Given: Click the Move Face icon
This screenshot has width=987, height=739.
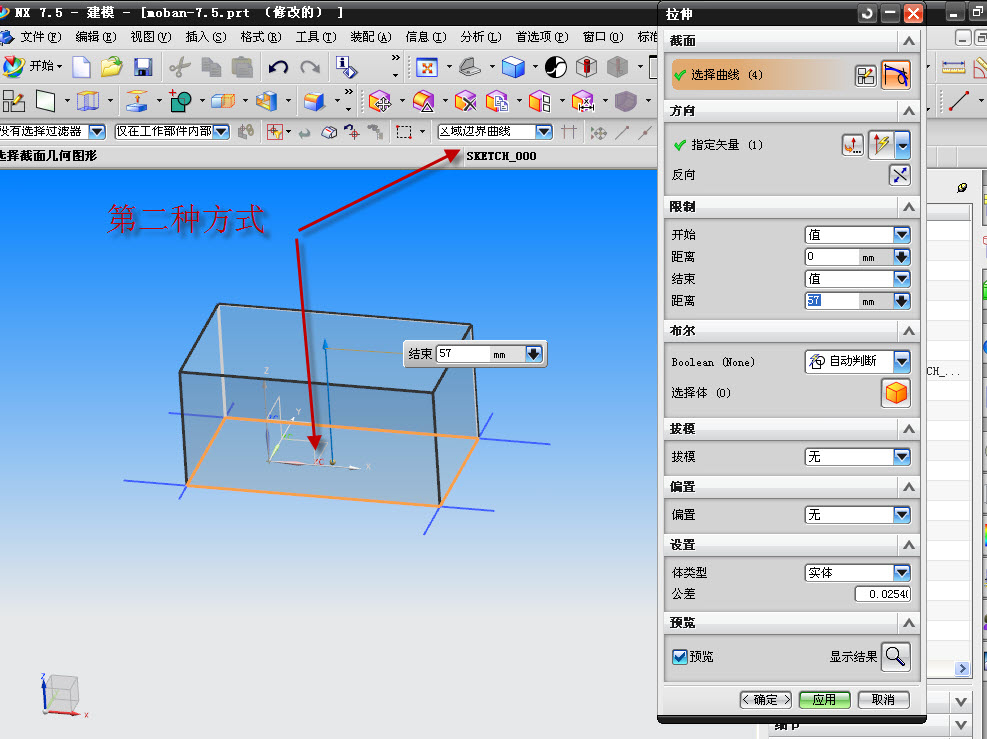Looking at the screenshot, I should click(380, 101).
